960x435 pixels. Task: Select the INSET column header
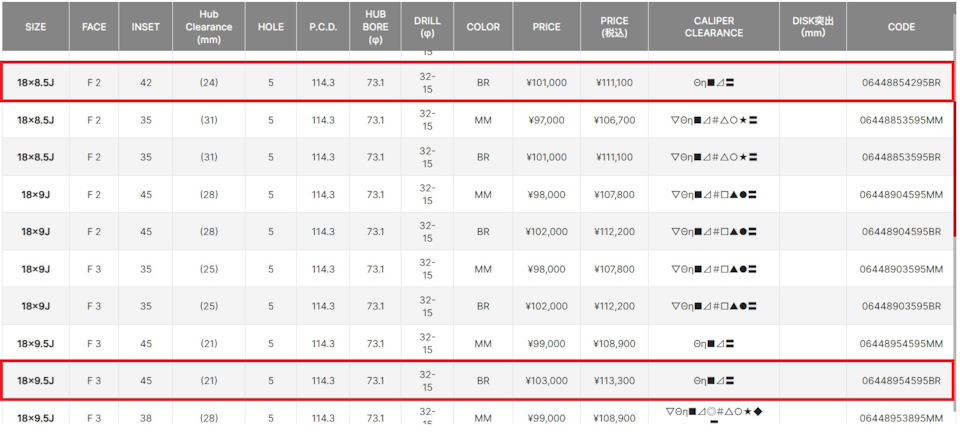(145, 27)
